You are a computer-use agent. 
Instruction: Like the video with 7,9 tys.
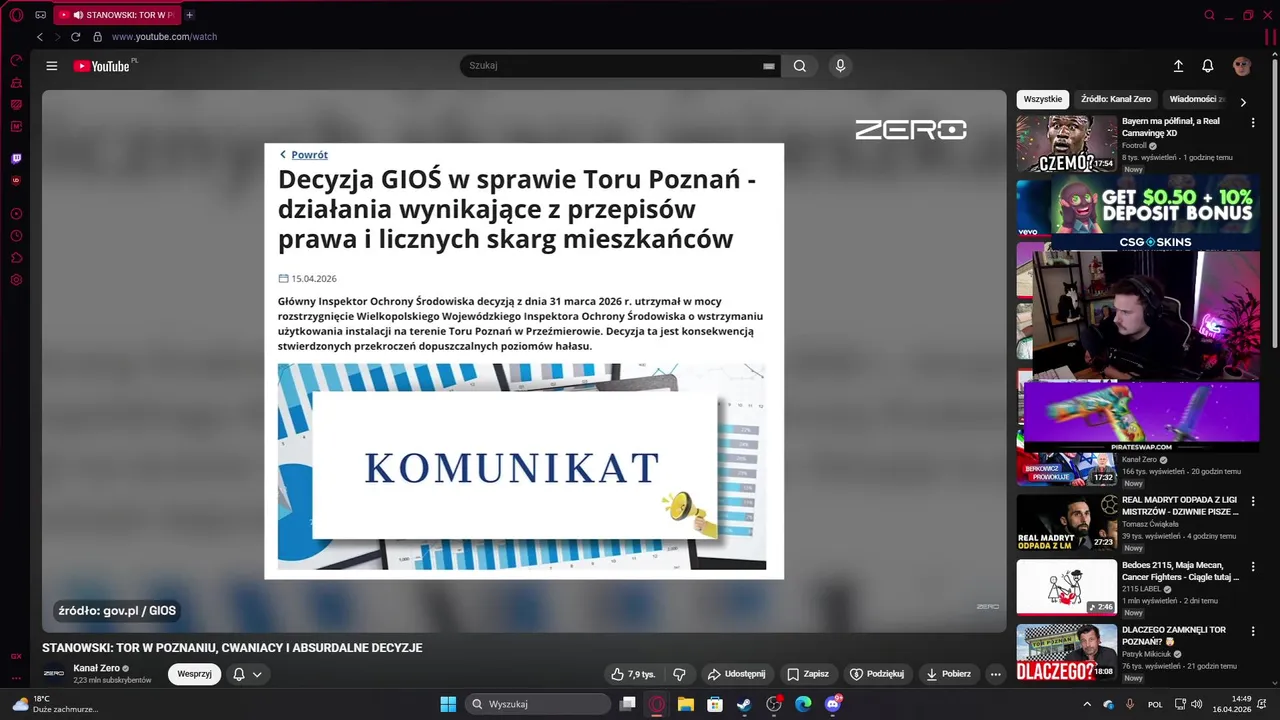[633, 674]
